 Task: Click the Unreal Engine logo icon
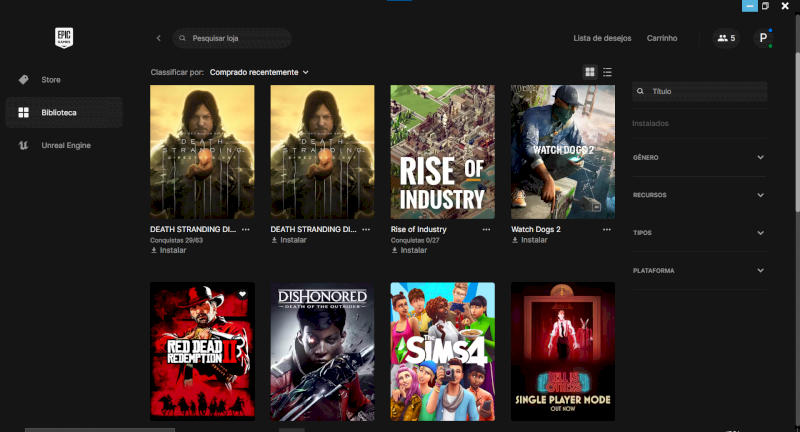click(23, 145)
